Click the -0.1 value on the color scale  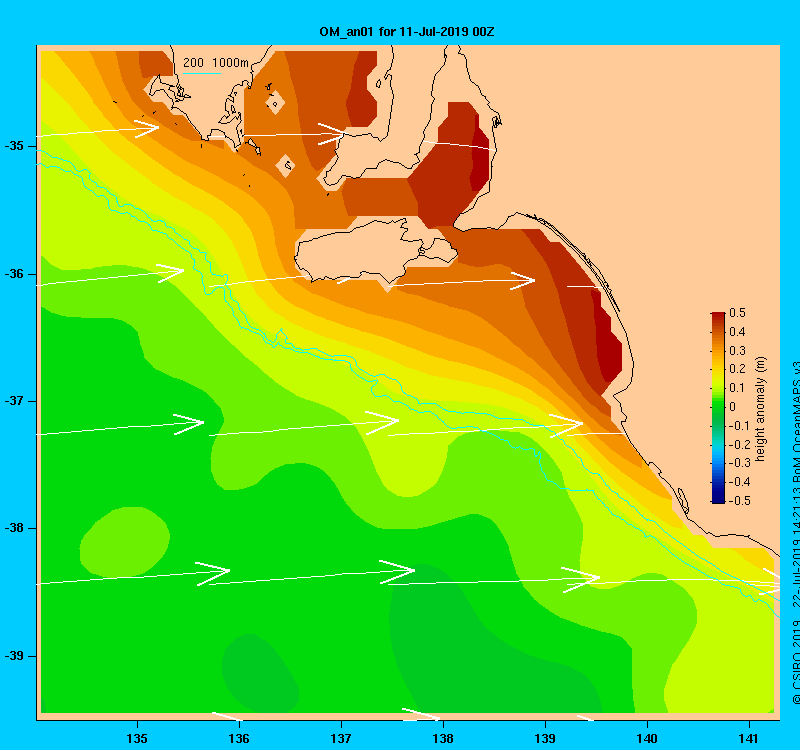pyautogui.click(x=739, y=426)
